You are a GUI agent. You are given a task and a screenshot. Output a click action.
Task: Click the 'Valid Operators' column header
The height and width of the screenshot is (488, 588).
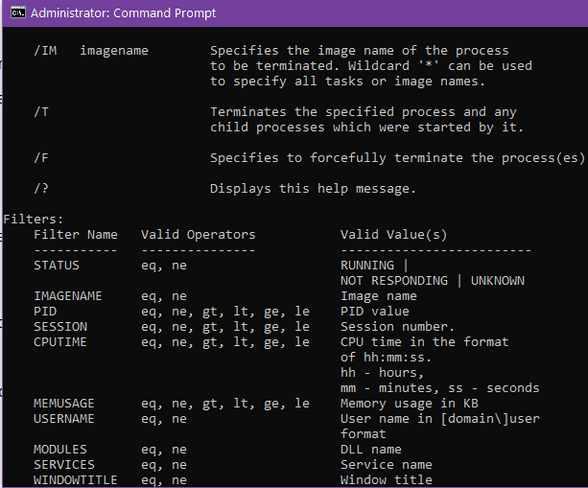click(x=198, y=234)
